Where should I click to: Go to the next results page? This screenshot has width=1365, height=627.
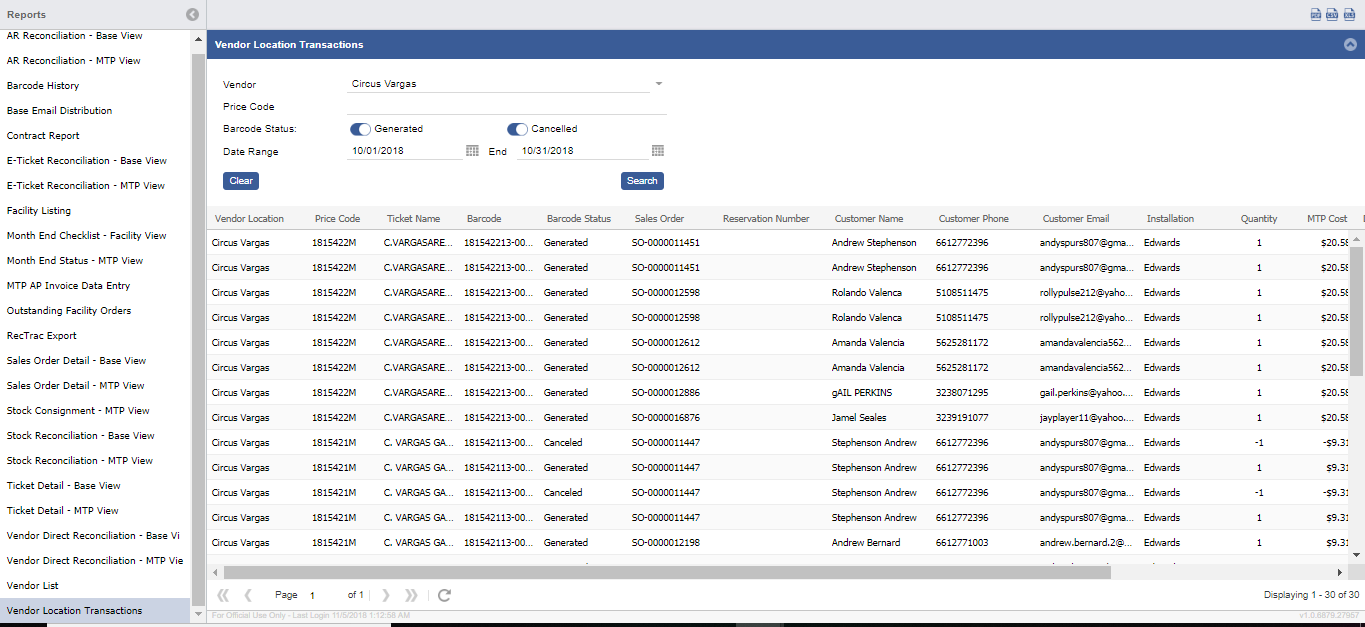[x=386, y=595]
